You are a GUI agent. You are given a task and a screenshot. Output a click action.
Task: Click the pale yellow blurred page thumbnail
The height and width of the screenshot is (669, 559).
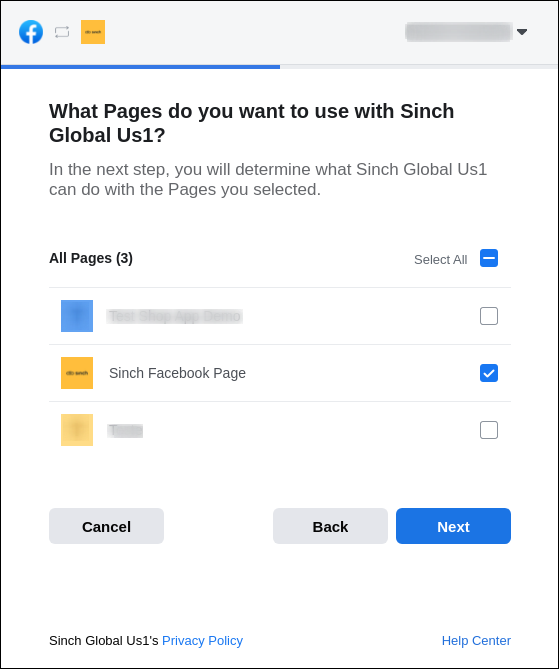(x=77, y=430)
